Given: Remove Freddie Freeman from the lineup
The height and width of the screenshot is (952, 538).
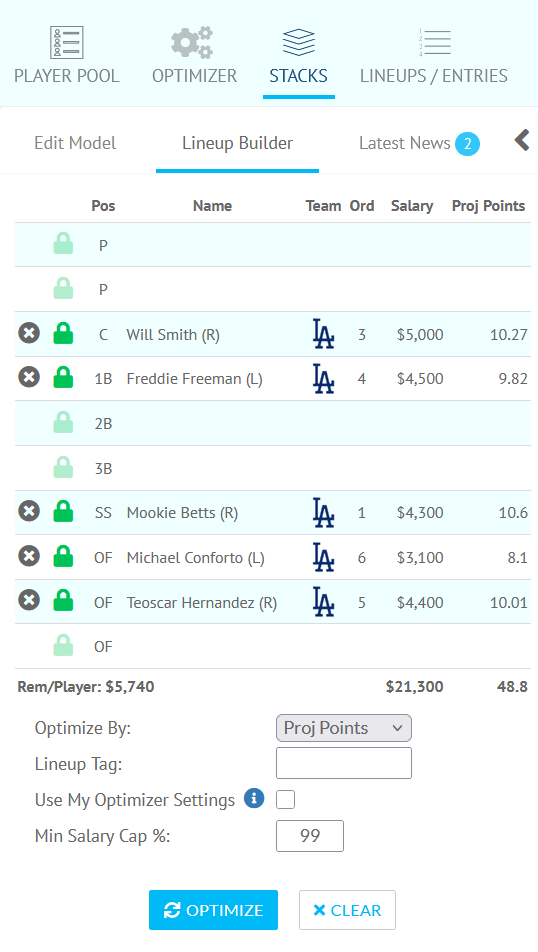Looking at the screenshot, I should 29,378.
